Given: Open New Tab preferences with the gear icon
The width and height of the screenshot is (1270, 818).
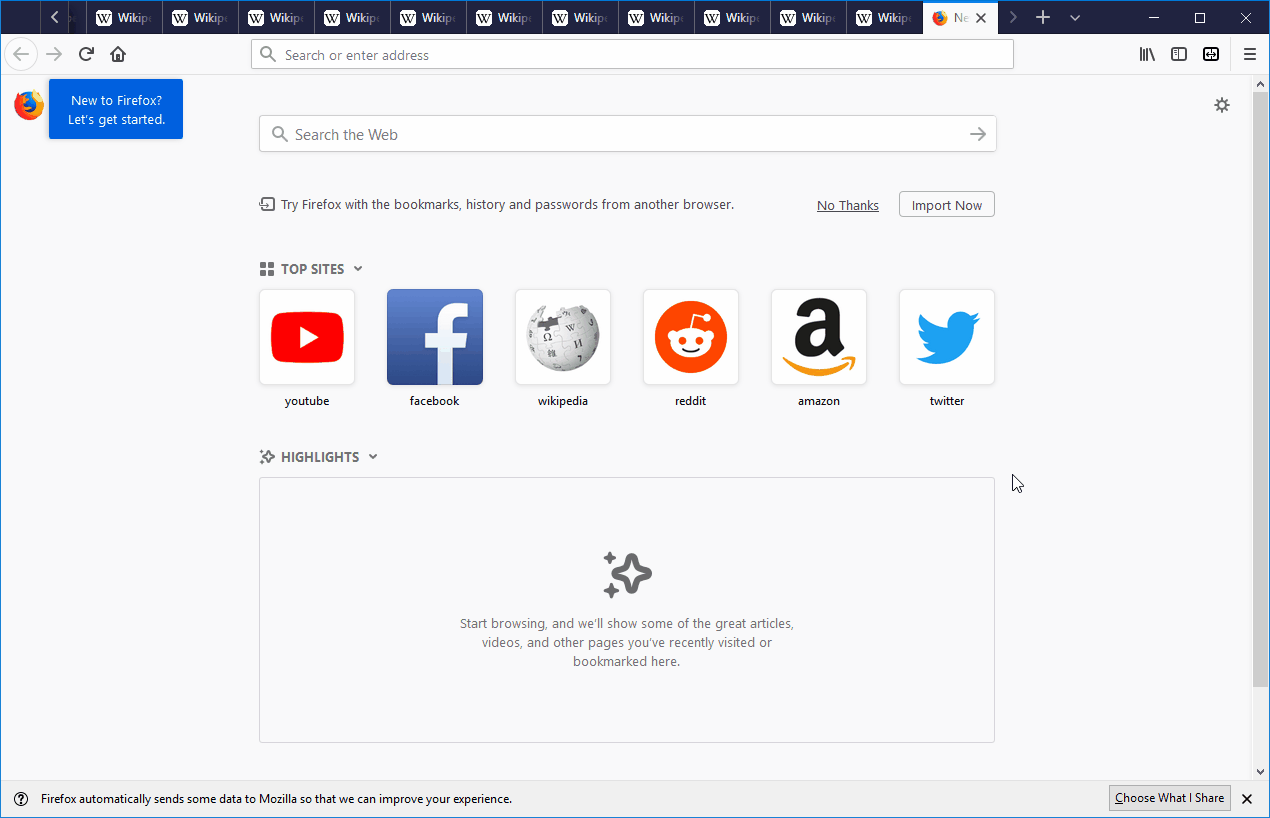Looking at the screenshot, I should point(1222,105).
